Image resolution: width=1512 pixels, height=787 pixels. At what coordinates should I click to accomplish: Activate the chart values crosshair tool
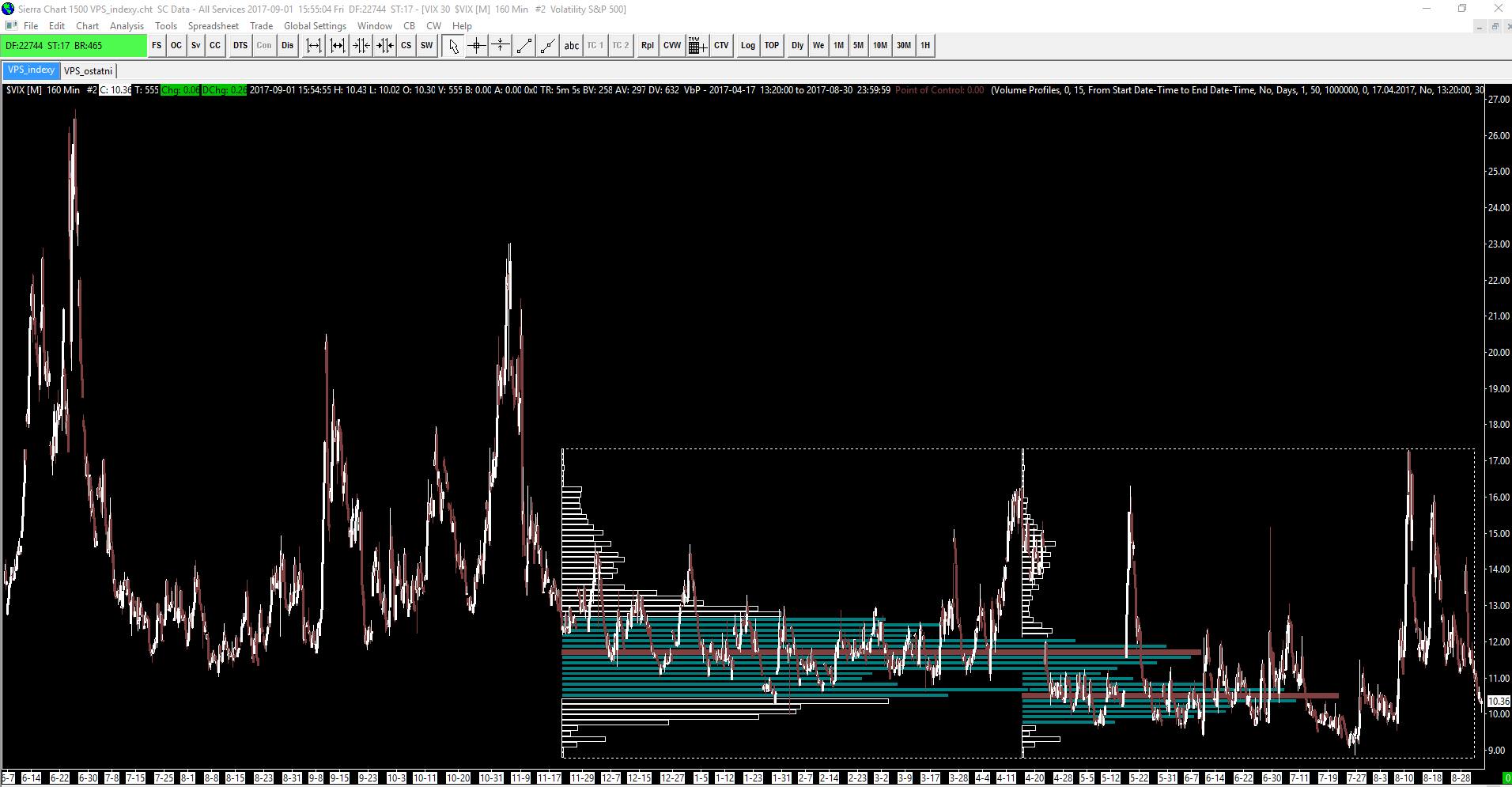click(x=477, y=46)
